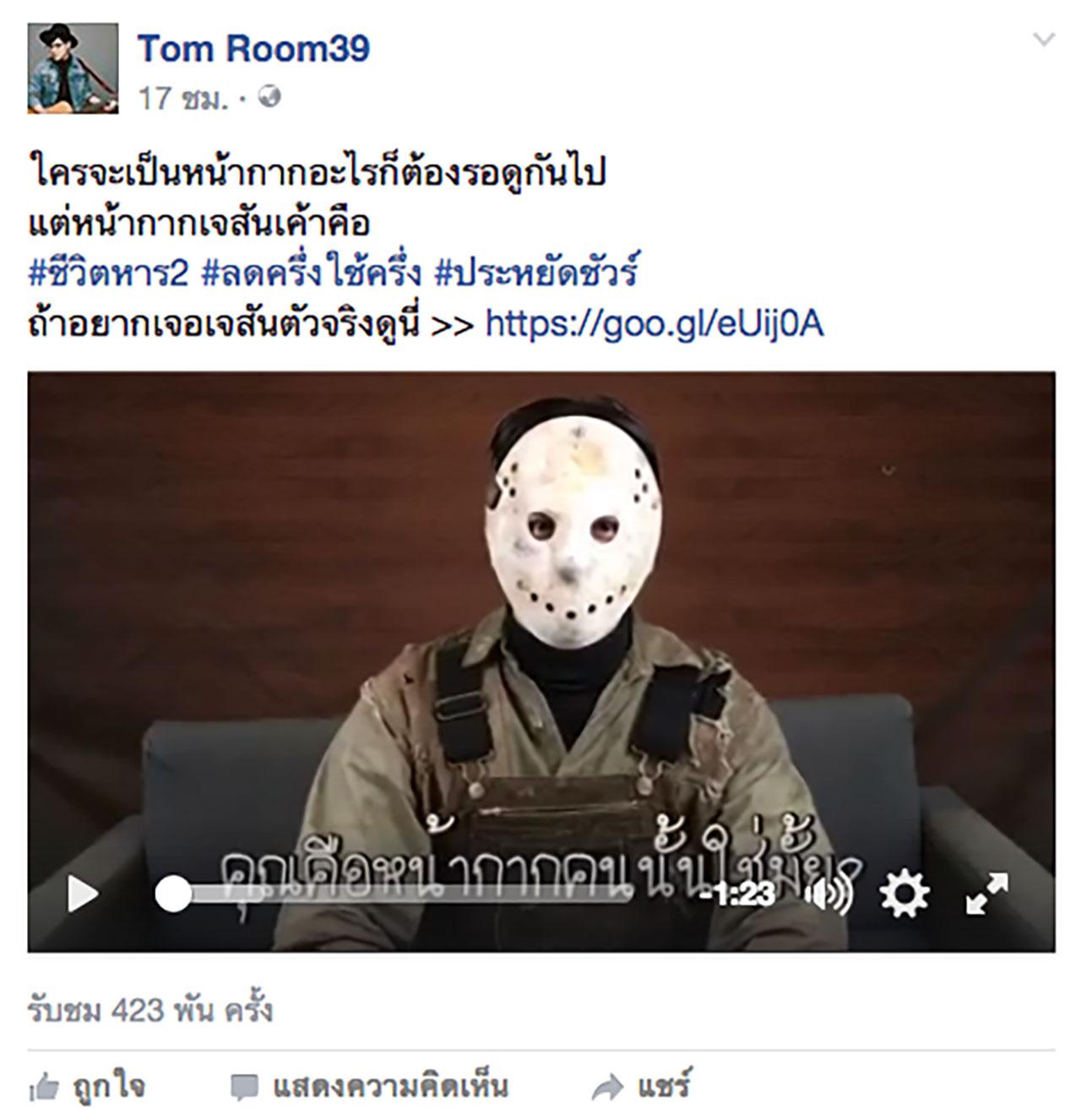This screenshot has height=1120, width=1081.
Task: Expand the video to fullscreen
Action: point(986,894)
